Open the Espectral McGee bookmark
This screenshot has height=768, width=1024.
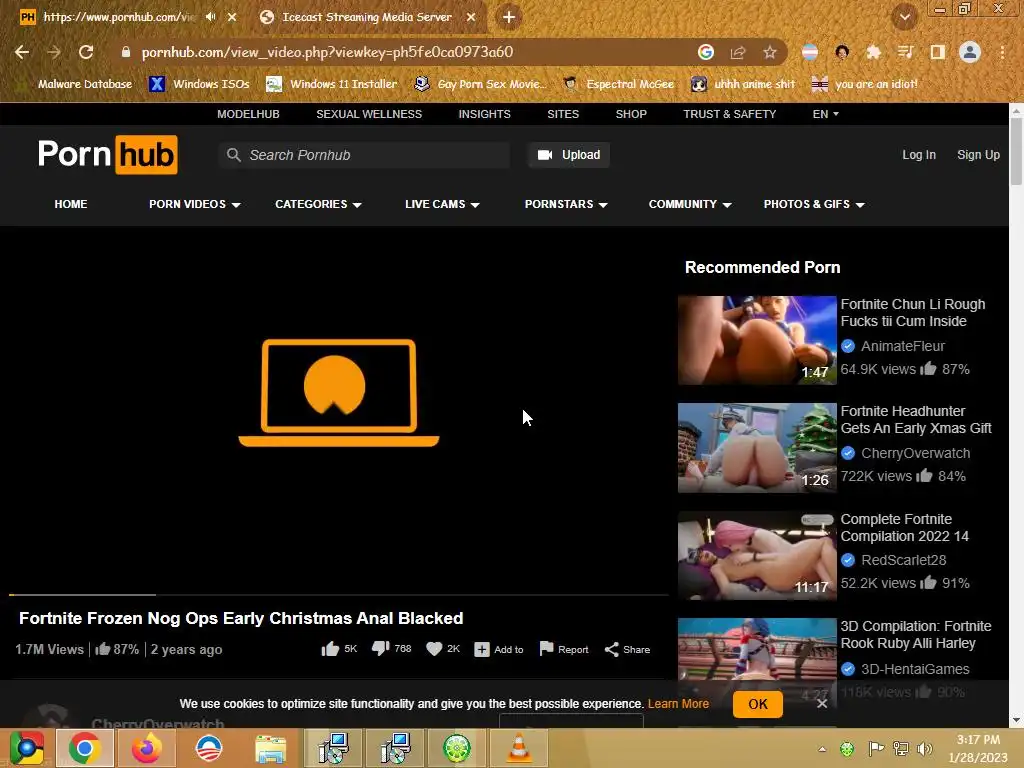pyautogui.click(x=618, y=84)
